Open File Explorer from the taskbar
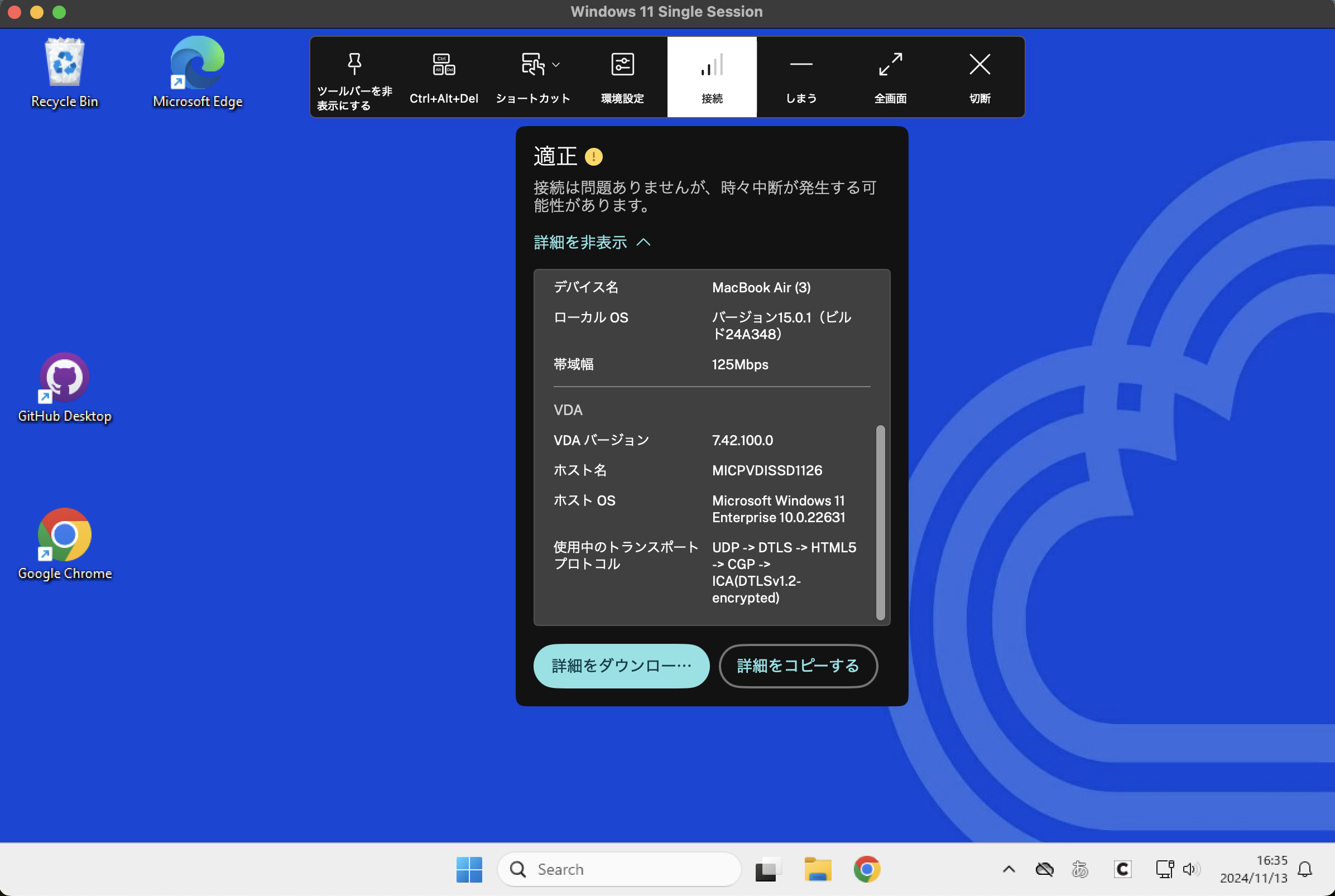The height and width of the screenshot is (896, 1335). [817, 869]
